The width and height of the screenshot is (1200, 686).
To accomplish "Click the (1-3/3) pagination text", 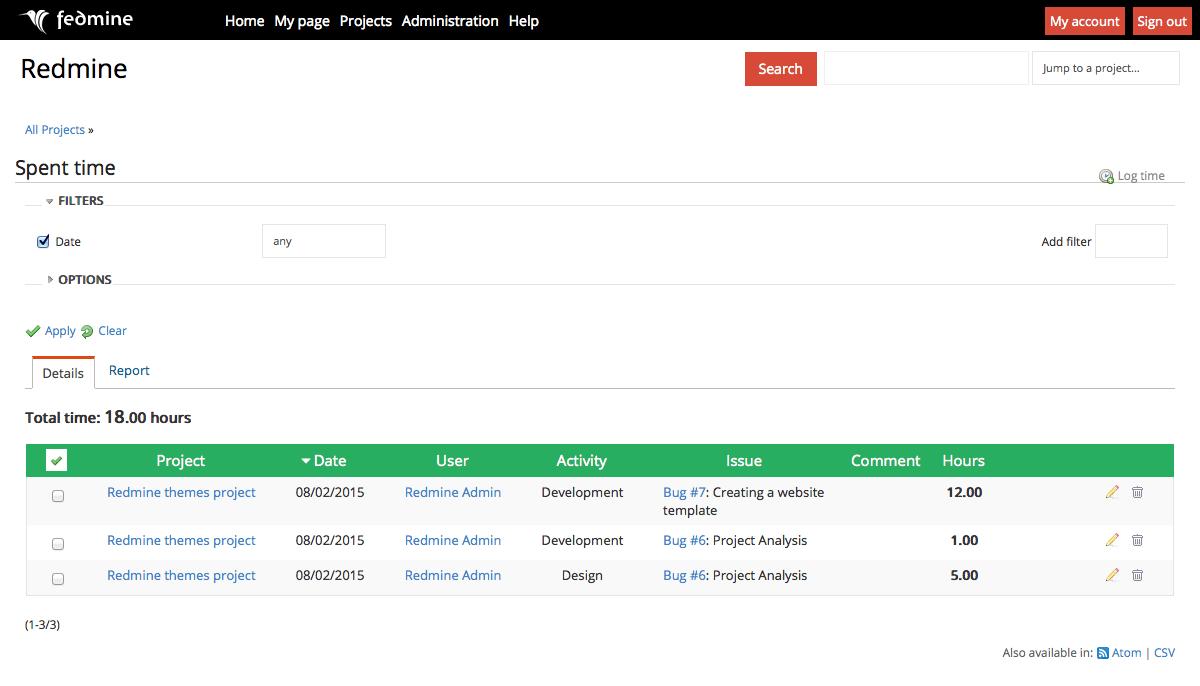I will [42, 625].
